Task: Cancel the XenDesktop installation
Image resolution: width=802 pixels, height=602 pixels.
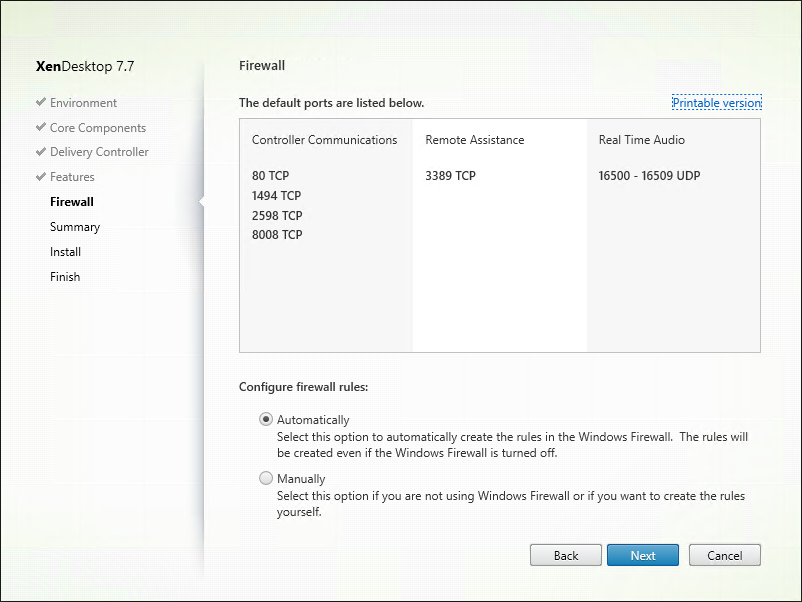Action: 724,555
